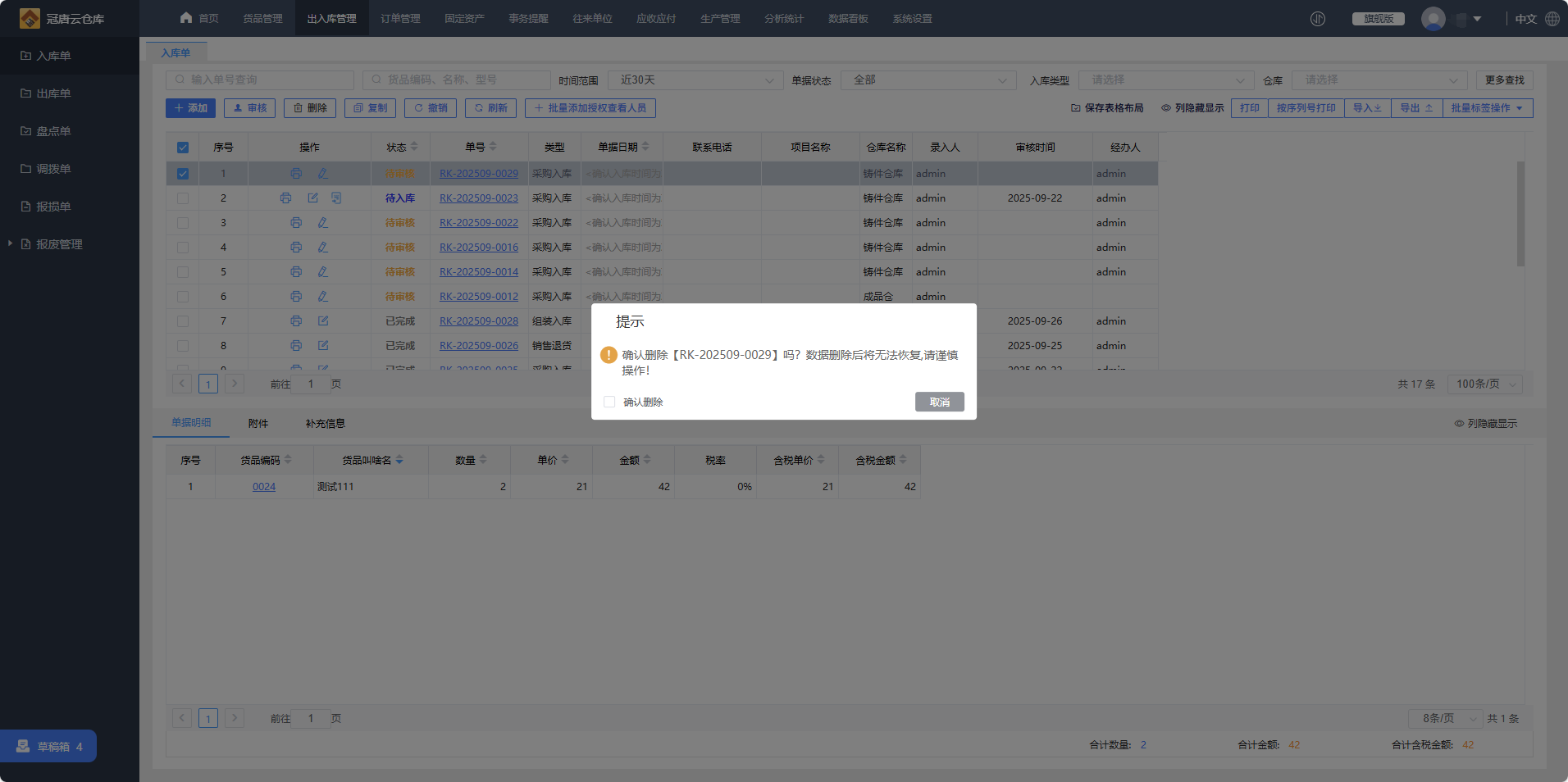1568x782 pixels.
Task: Click edit icon in row RK-202509-0028
Action: click(323, 321)
